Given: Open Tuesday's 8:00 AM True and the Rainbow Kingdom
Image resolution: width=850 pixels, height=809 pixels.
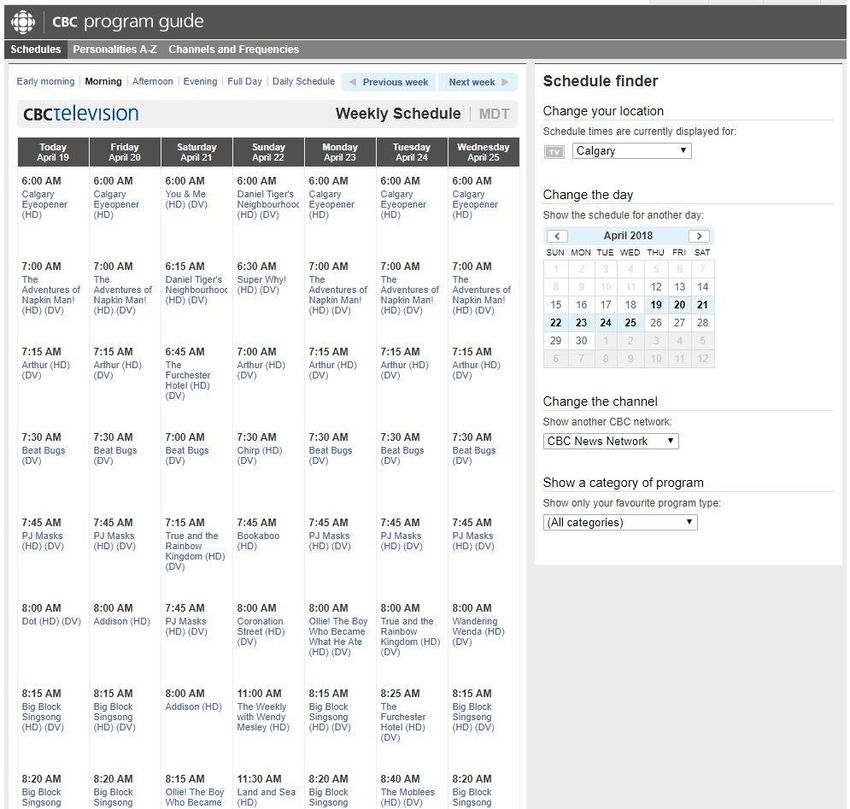Looking at the screenshot, I should [x=410, y=637].
